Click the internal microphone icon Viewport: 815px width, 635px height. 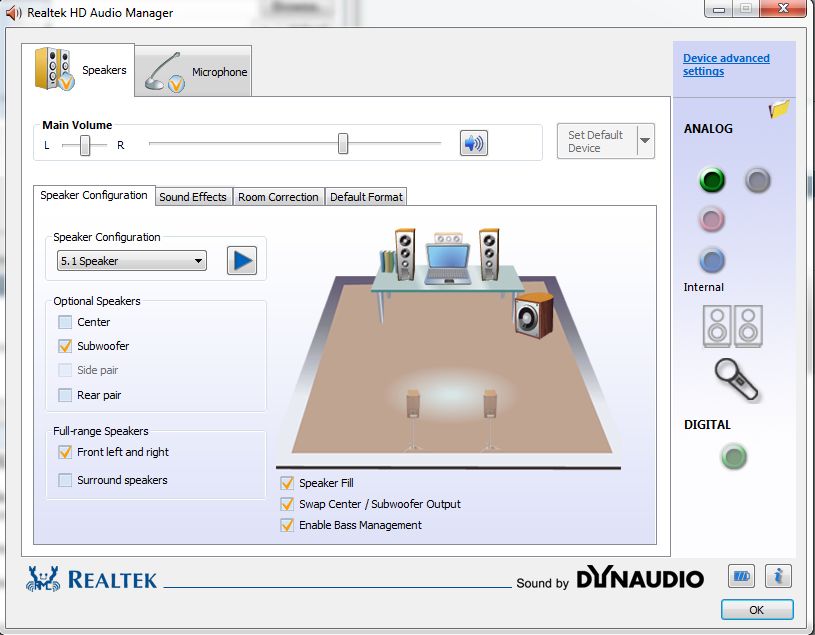point(735,379)
